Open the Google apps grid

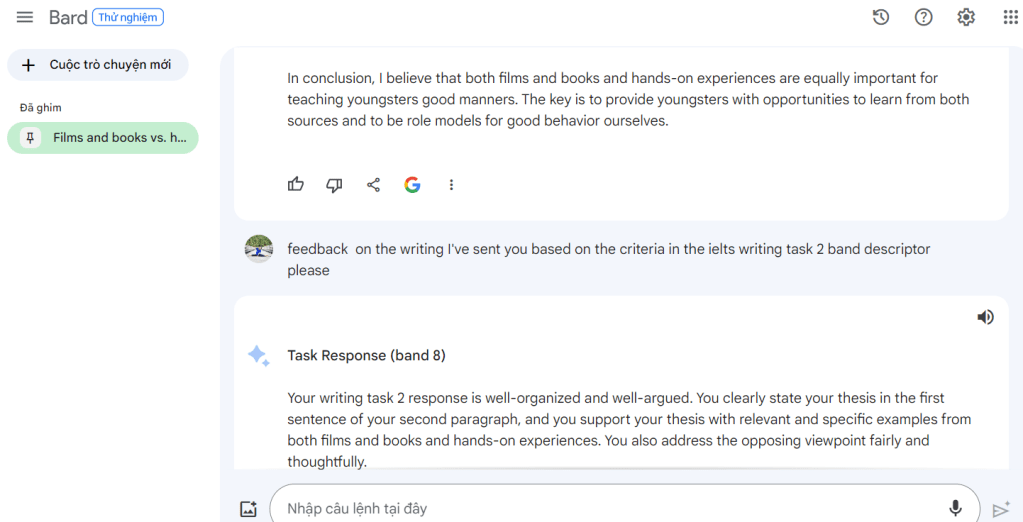coord(1010,17)
